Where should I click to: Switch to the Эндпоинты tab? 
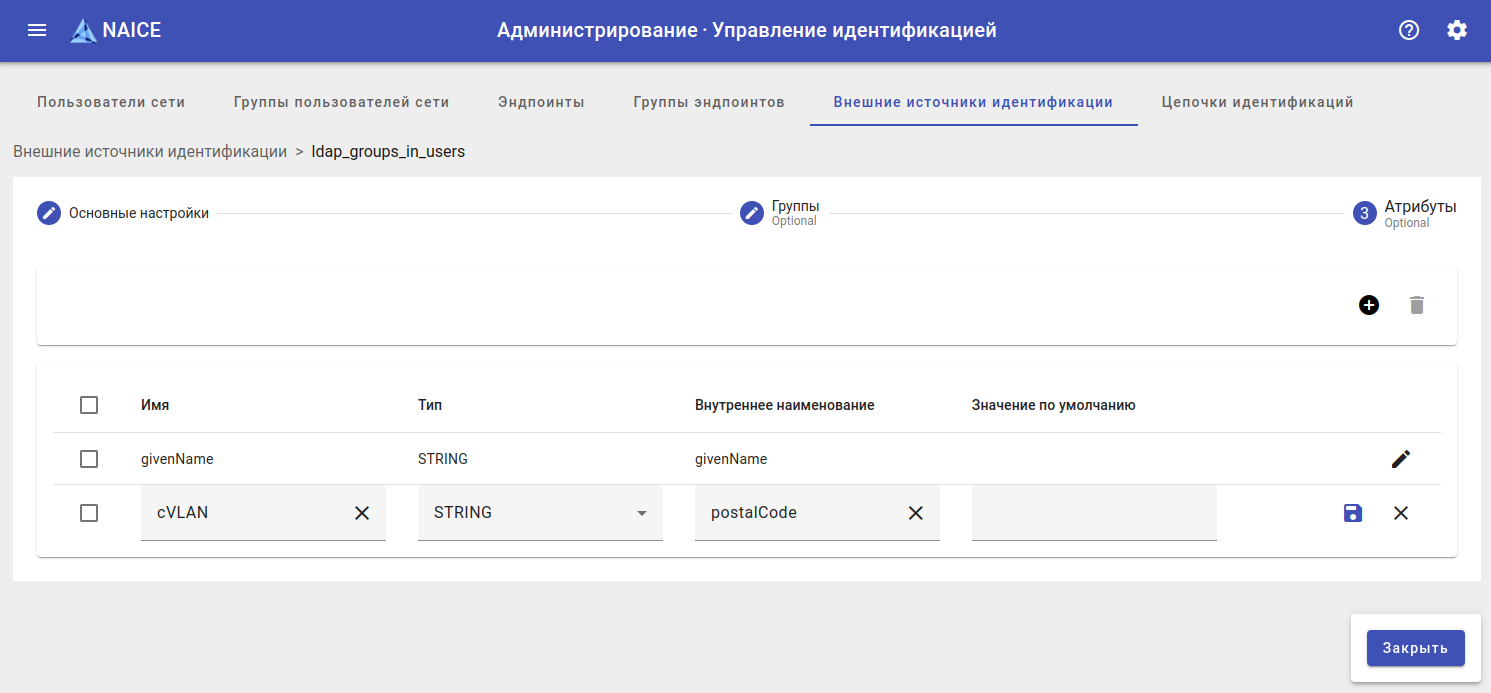point(541,102)
